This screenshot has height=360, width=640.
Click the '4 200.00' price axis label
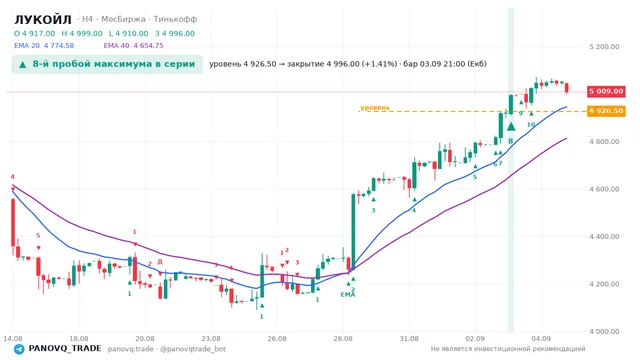604,284
